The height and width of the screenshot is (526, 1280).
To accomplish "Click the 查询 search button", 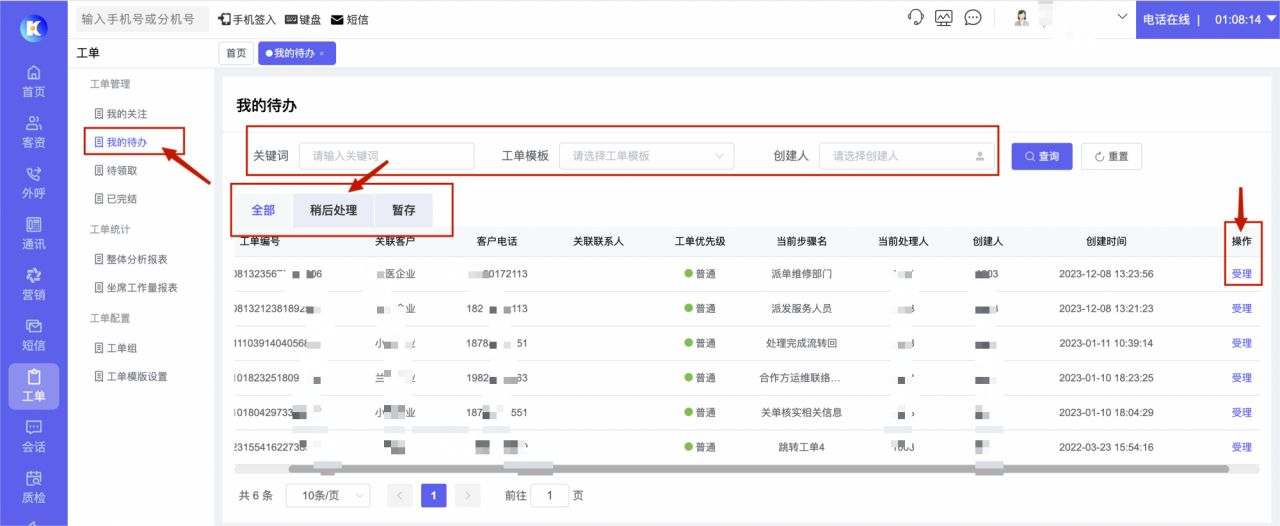I will 1042,156.
